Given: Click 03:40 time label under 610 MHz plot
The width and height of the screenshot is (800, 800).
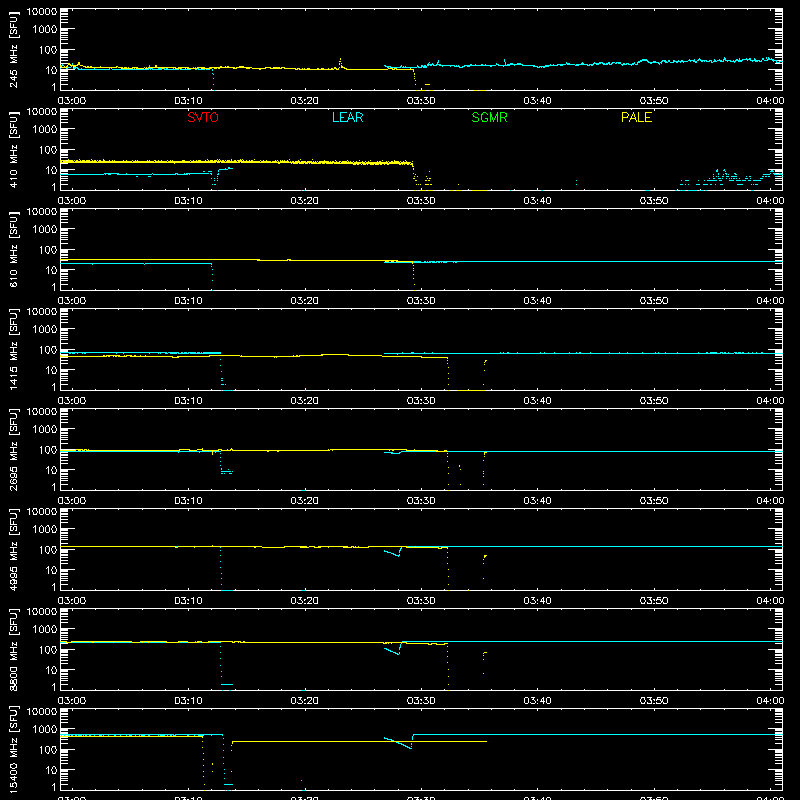Looking at the screenshot, I should (x=537, y=301).
